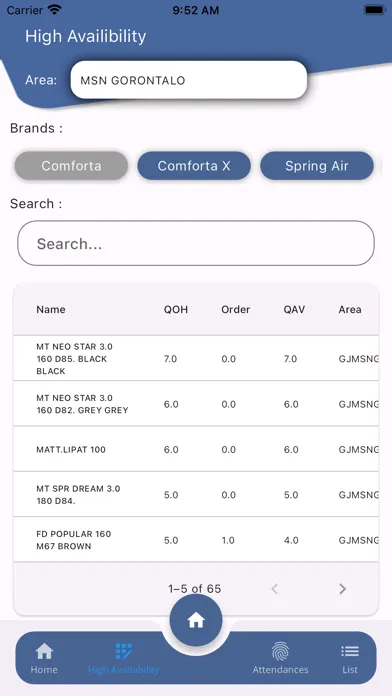The width and height of the screenshot is (392, 696).
Task: Select MT SPR DREAM 3.0 180 row
Action: 196,494
